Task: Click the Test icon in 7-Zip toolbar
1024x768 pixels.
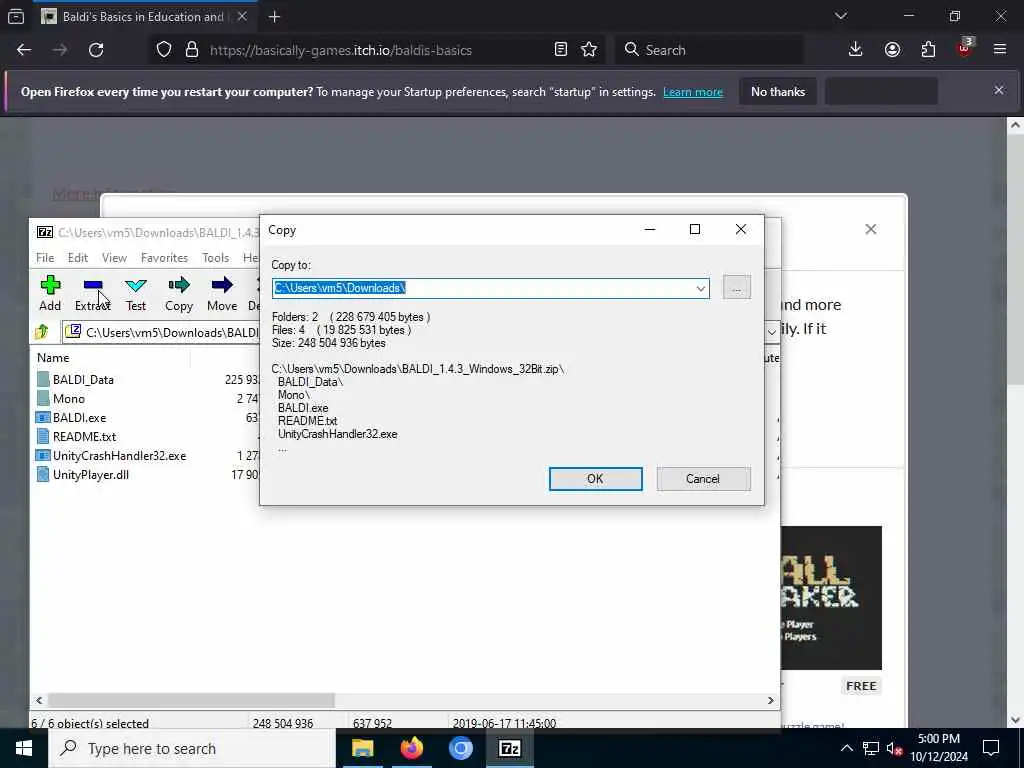Action: click(x=136, y=285)
